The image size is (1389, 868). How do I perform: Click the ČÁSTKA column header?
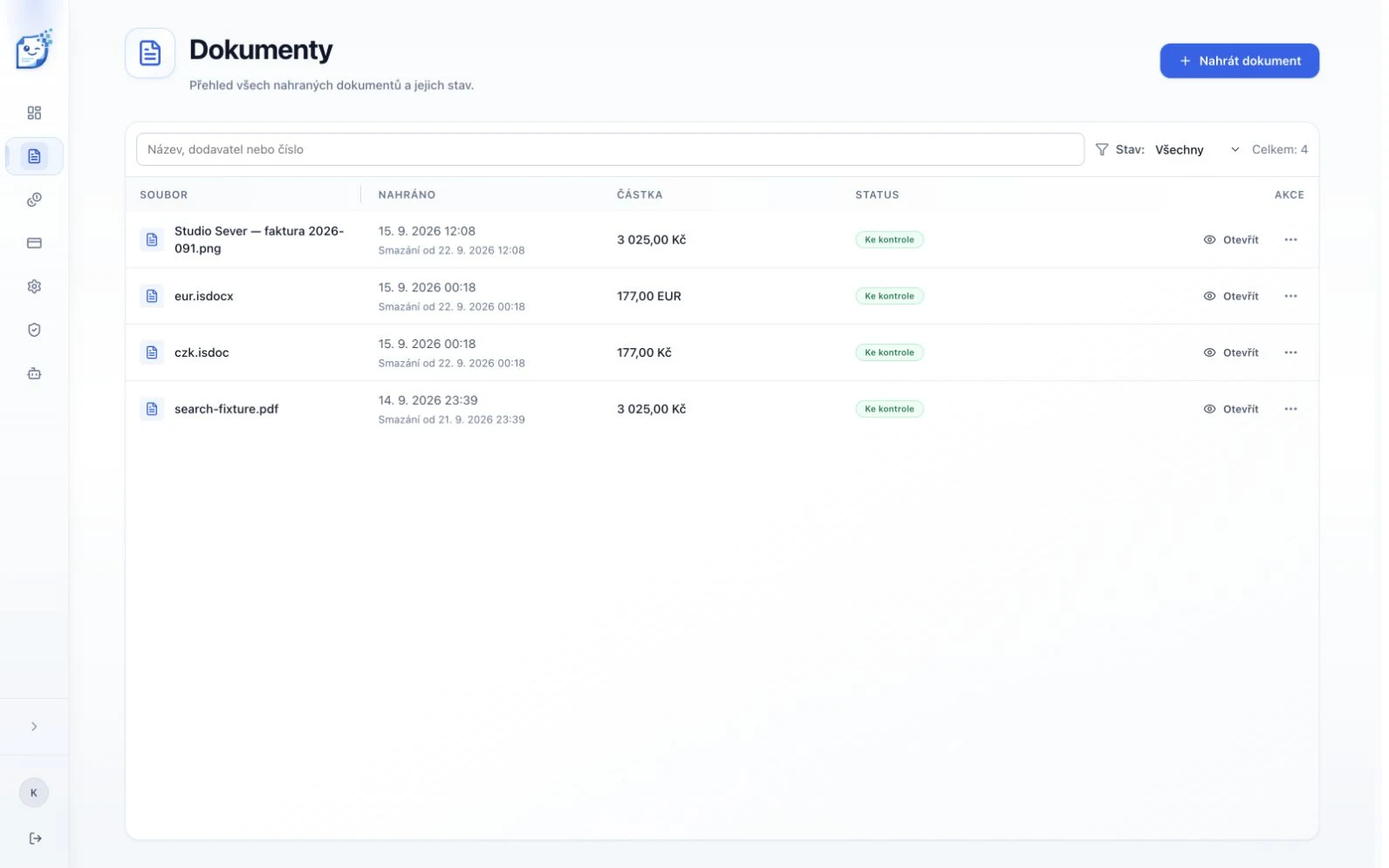point(640,195)
